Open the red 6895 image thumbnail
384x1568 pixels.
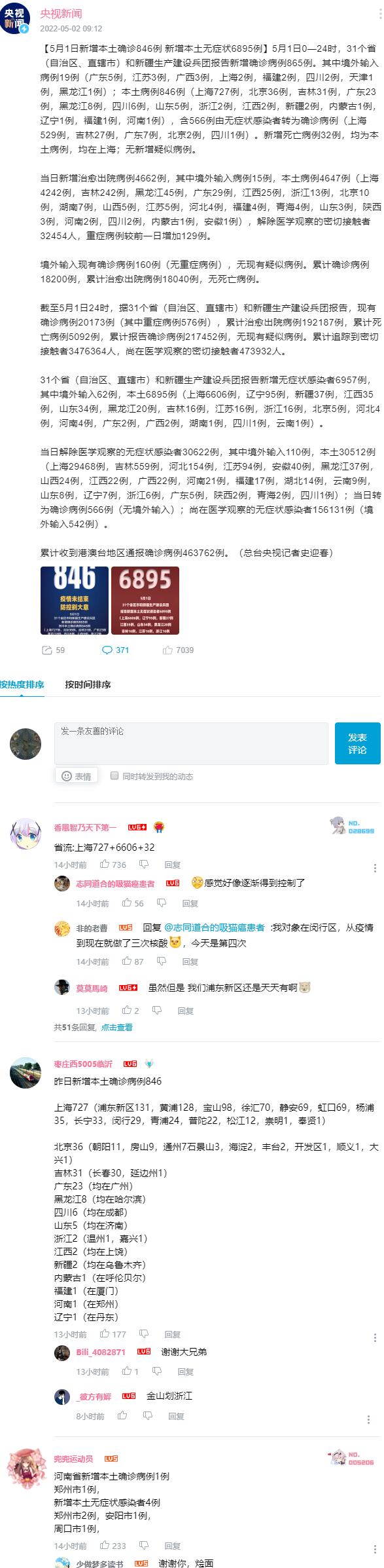pyautogui.click(x=145, y=601)
